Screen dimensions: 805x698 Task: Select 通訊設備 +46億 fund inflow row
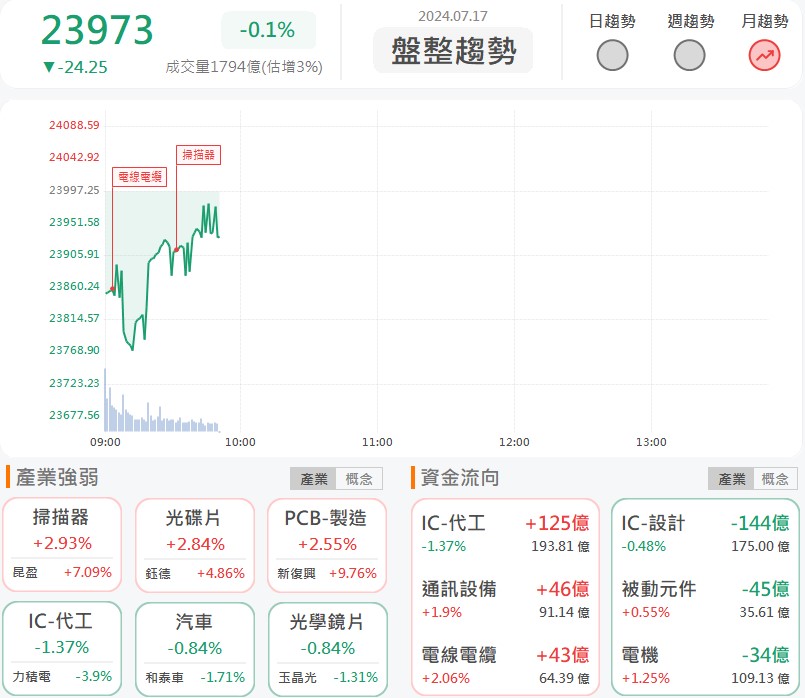pos(505,599)
